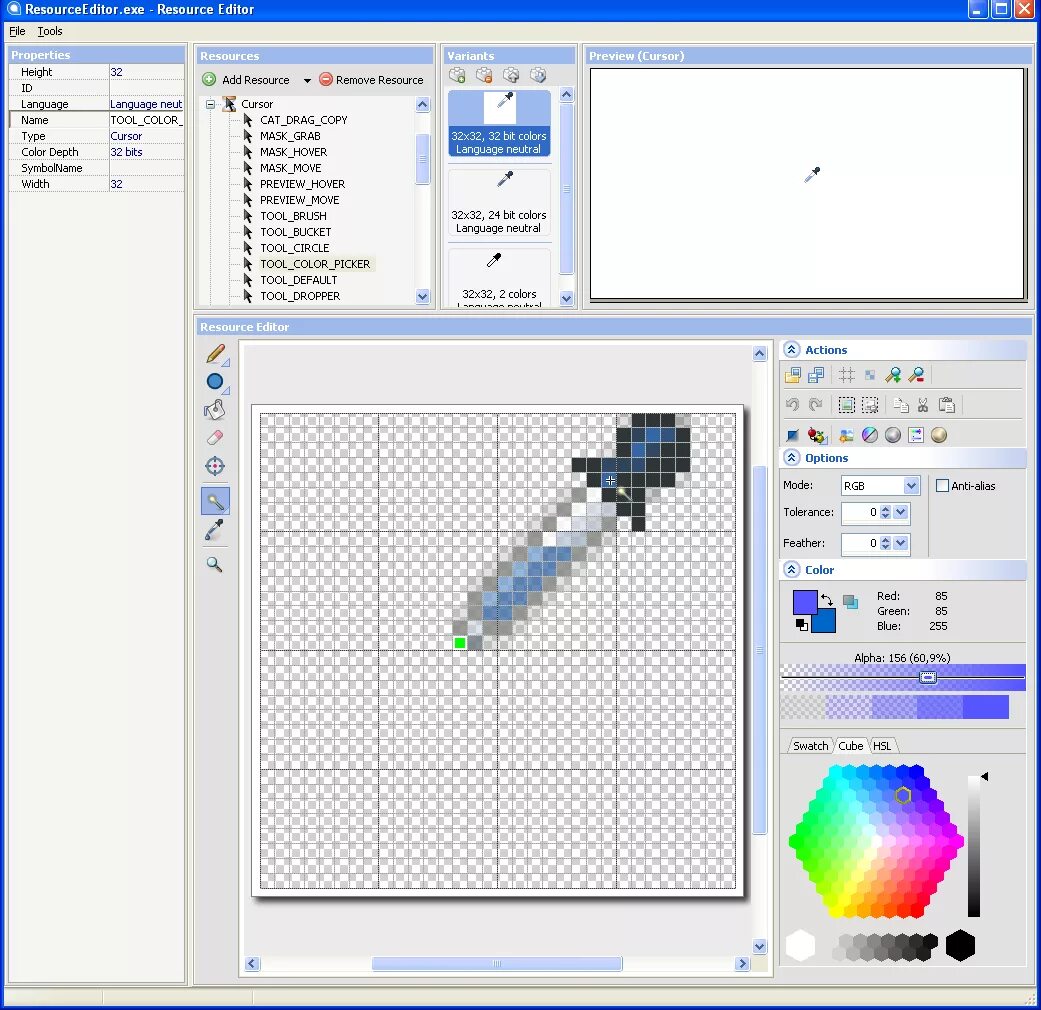The image size is (1041, 1010).
Task: Collapse the Cursor resource tree
Action: click(x=210, y=103)
